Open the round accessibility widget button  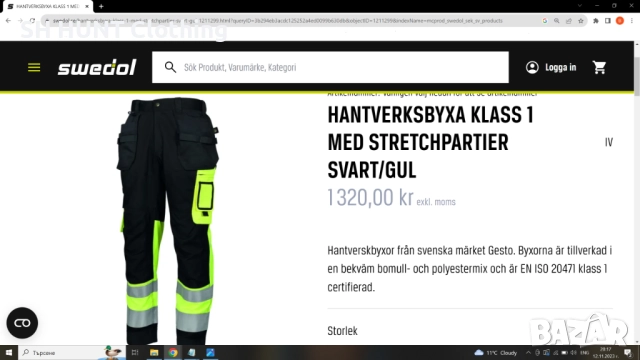pos(22,323)
